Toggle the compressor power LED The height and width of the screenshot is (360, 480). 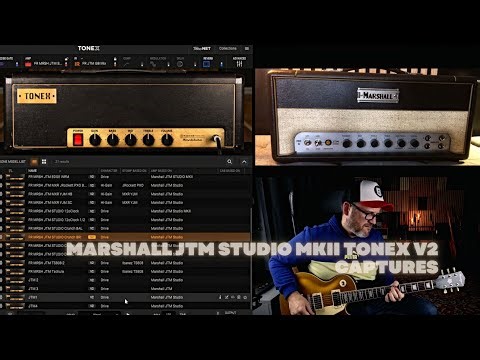(142, 64)
